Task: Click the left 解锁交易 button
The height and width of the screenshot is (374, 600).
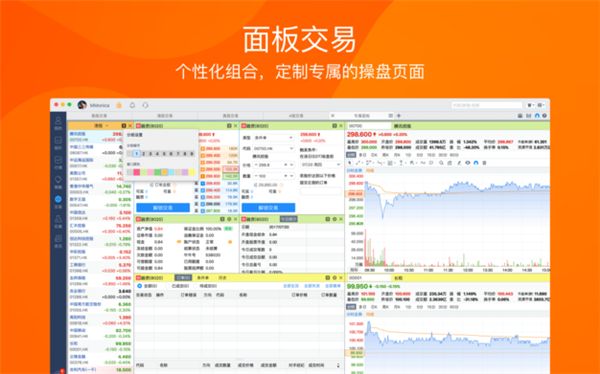Action: [163, 208]
